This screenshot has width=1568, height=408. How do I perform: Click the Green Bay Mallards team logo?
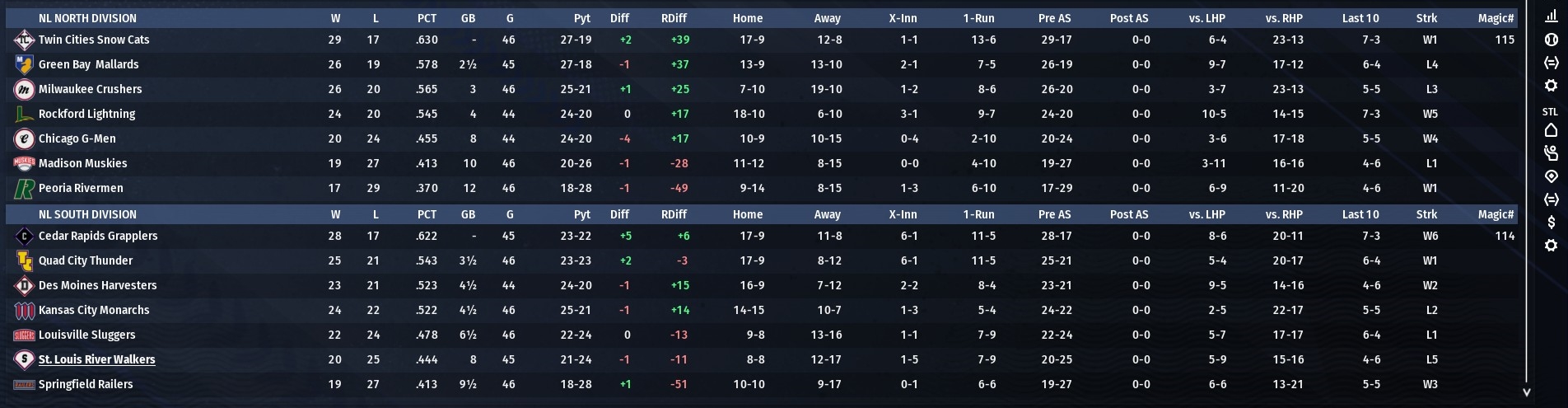[24, 64]
